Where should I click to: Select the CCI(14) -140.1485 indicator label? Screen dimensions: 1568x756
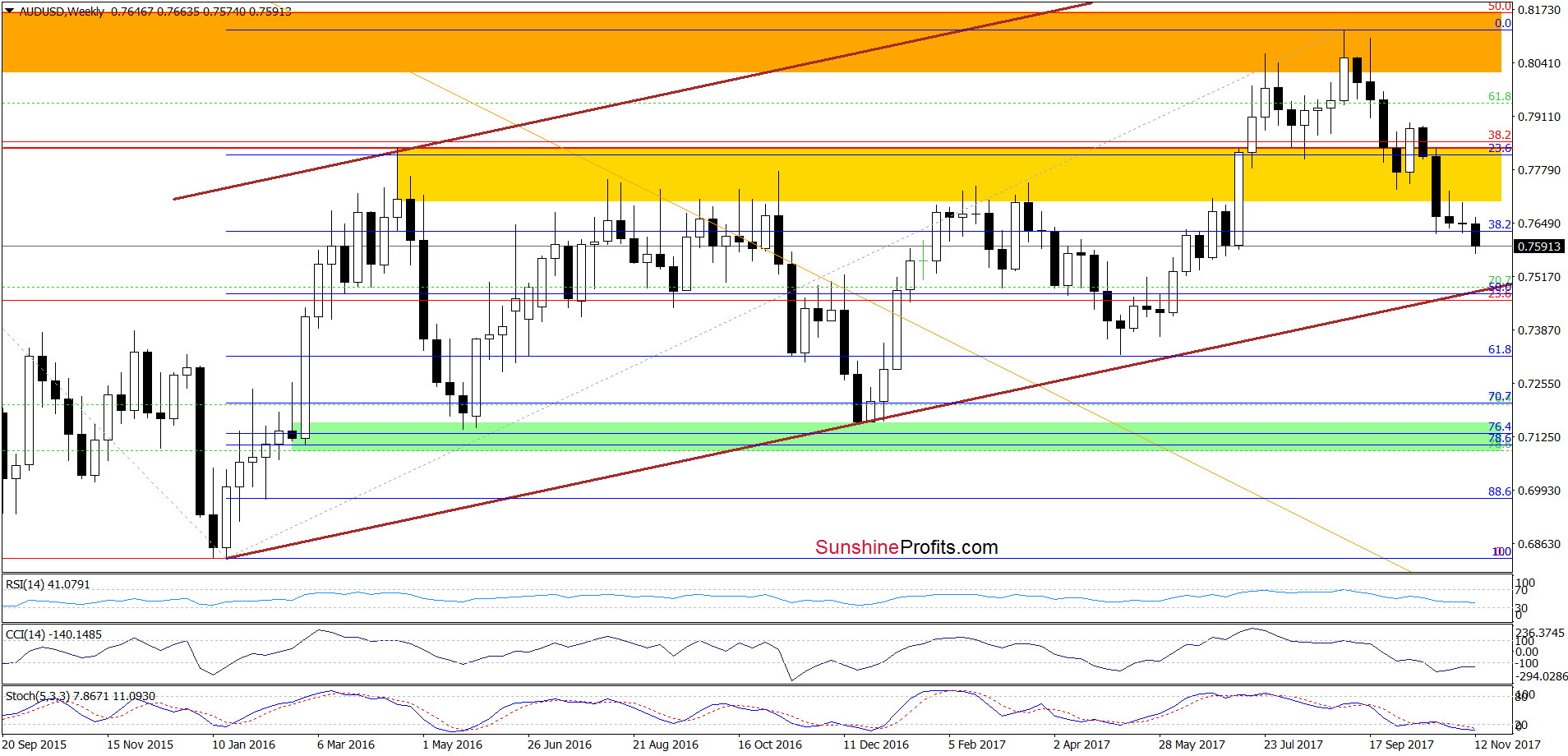point(53,634)
